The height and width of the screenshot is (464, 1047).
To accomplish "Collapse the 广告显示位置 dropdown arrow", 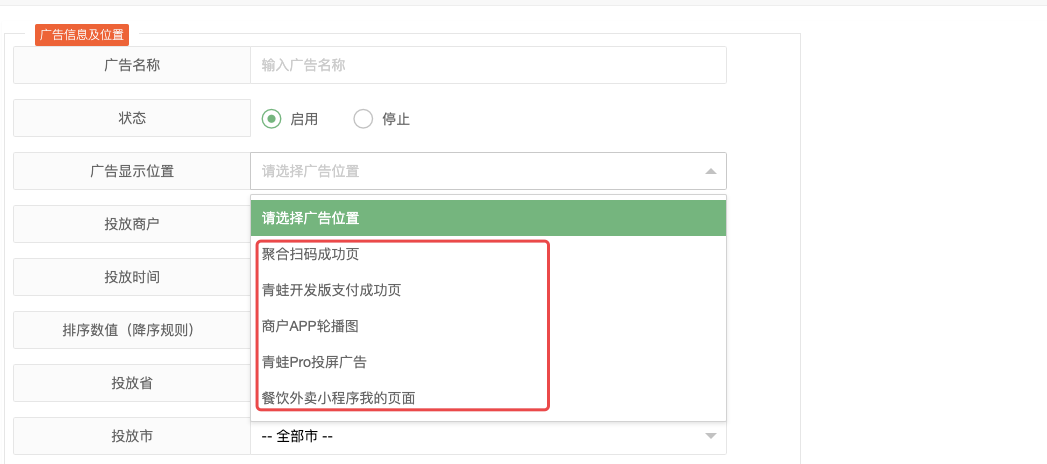I will (x=710, y=172).
